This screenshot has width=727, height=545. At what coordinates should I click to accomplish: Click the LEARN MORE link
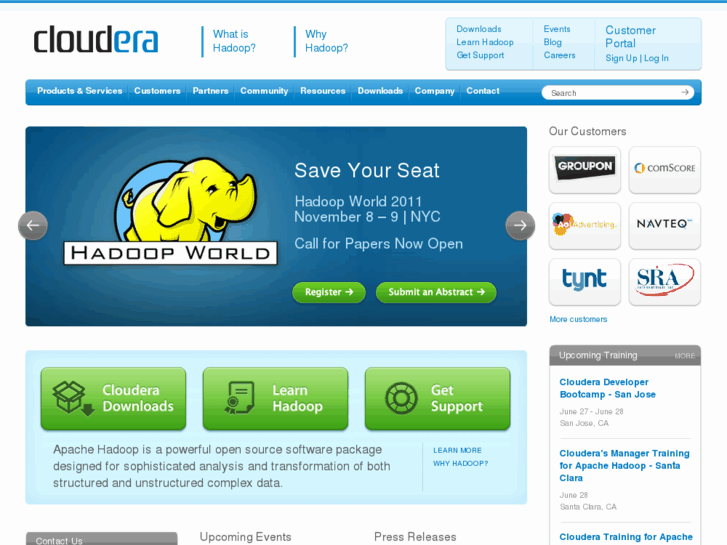click(457, 450)
